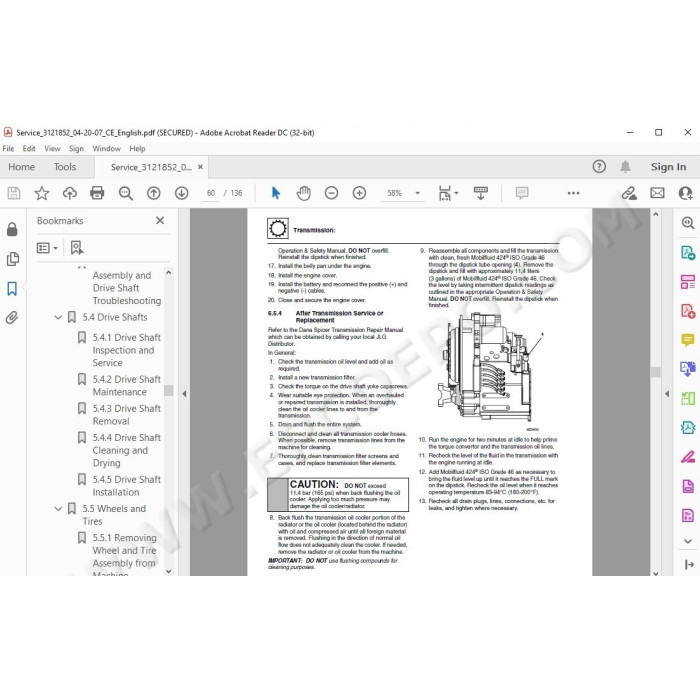This screenshot has width=700, height=700.
Task: Open the zoom level dropdown
Action: pos(417,193)
